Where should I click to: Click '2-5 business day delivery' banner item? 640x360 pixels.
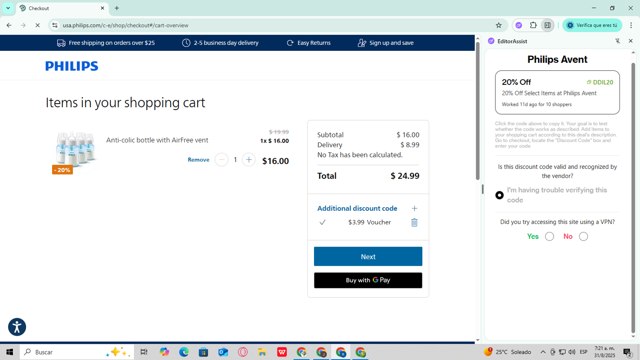click(x=220, y=43)
